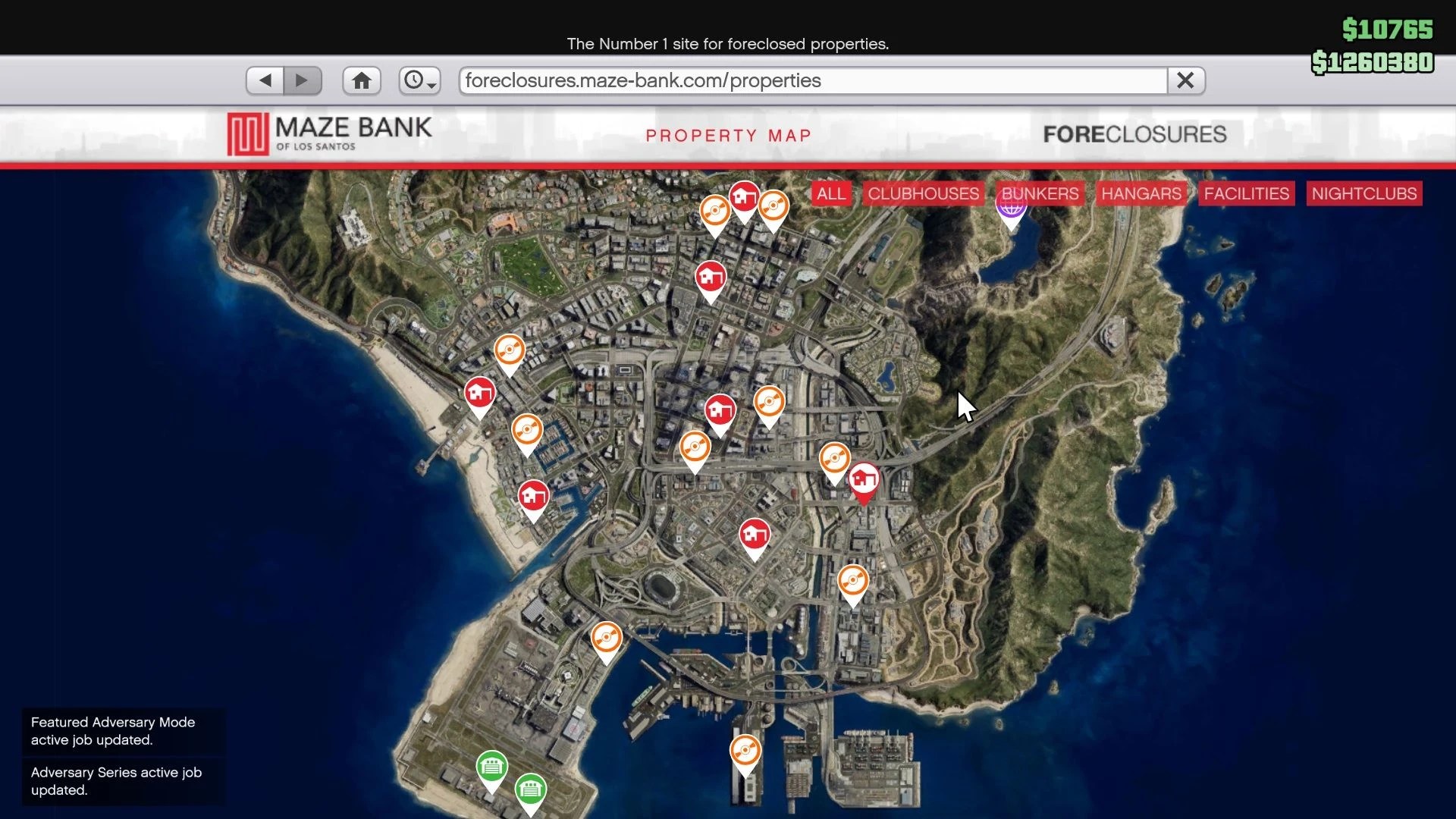Filter the map by NIGHTCLUBS
This screenshot has height=819, width=1456.
(x=1364, y=193)
